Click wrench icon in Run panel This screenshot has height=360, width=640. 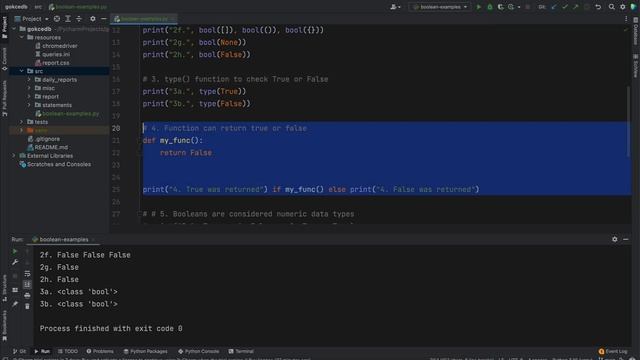[15, 262]
